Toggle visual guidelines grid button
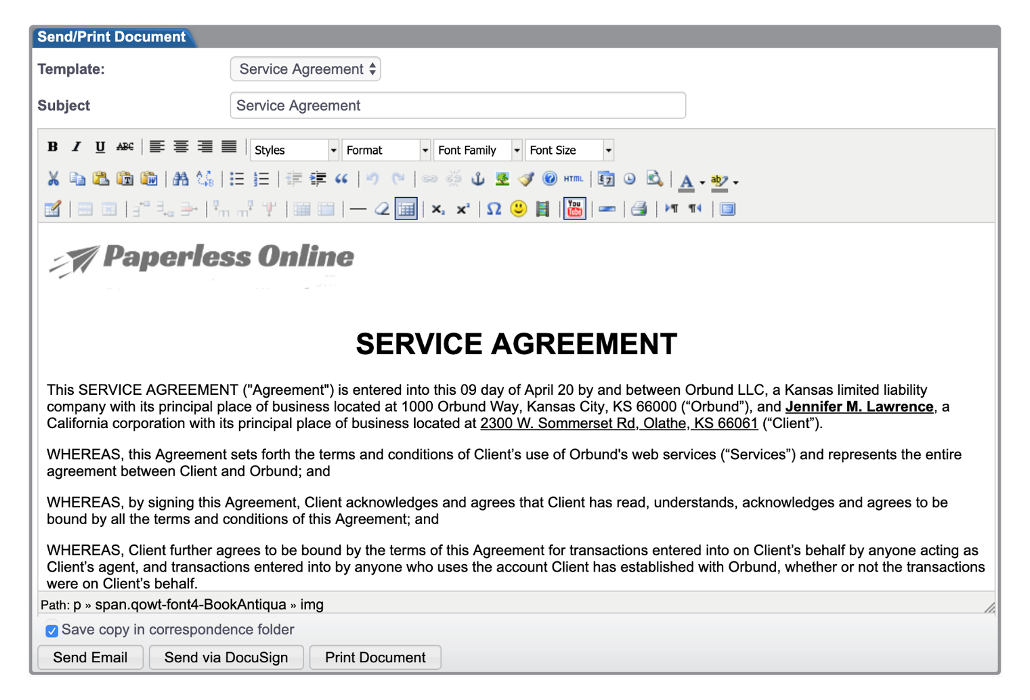This screenshot has height=700, width=1030. pyautogui.click(x=406, y=209)
